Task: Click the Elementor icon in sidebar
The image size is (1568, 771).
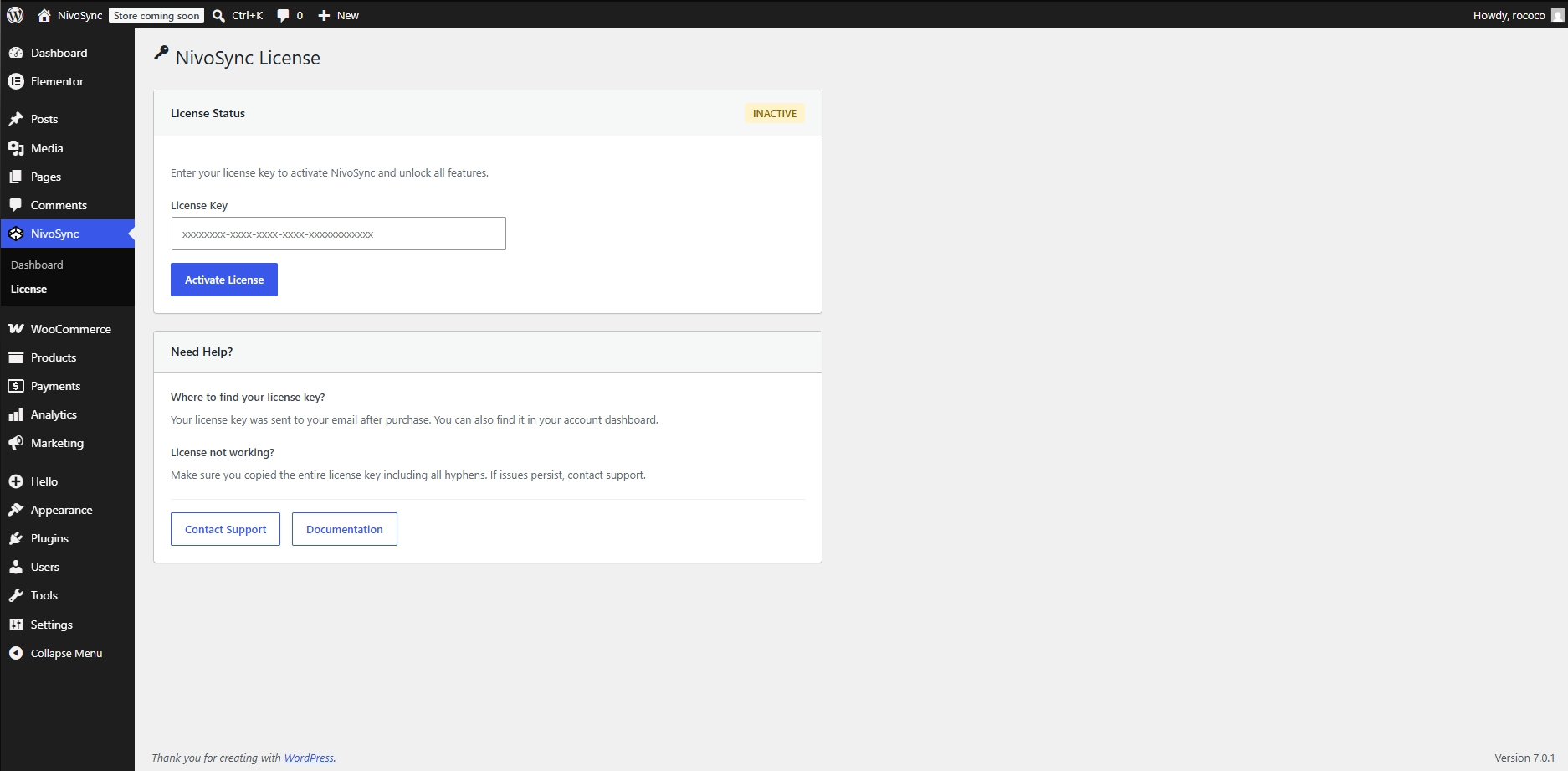Action: point(16,81)
